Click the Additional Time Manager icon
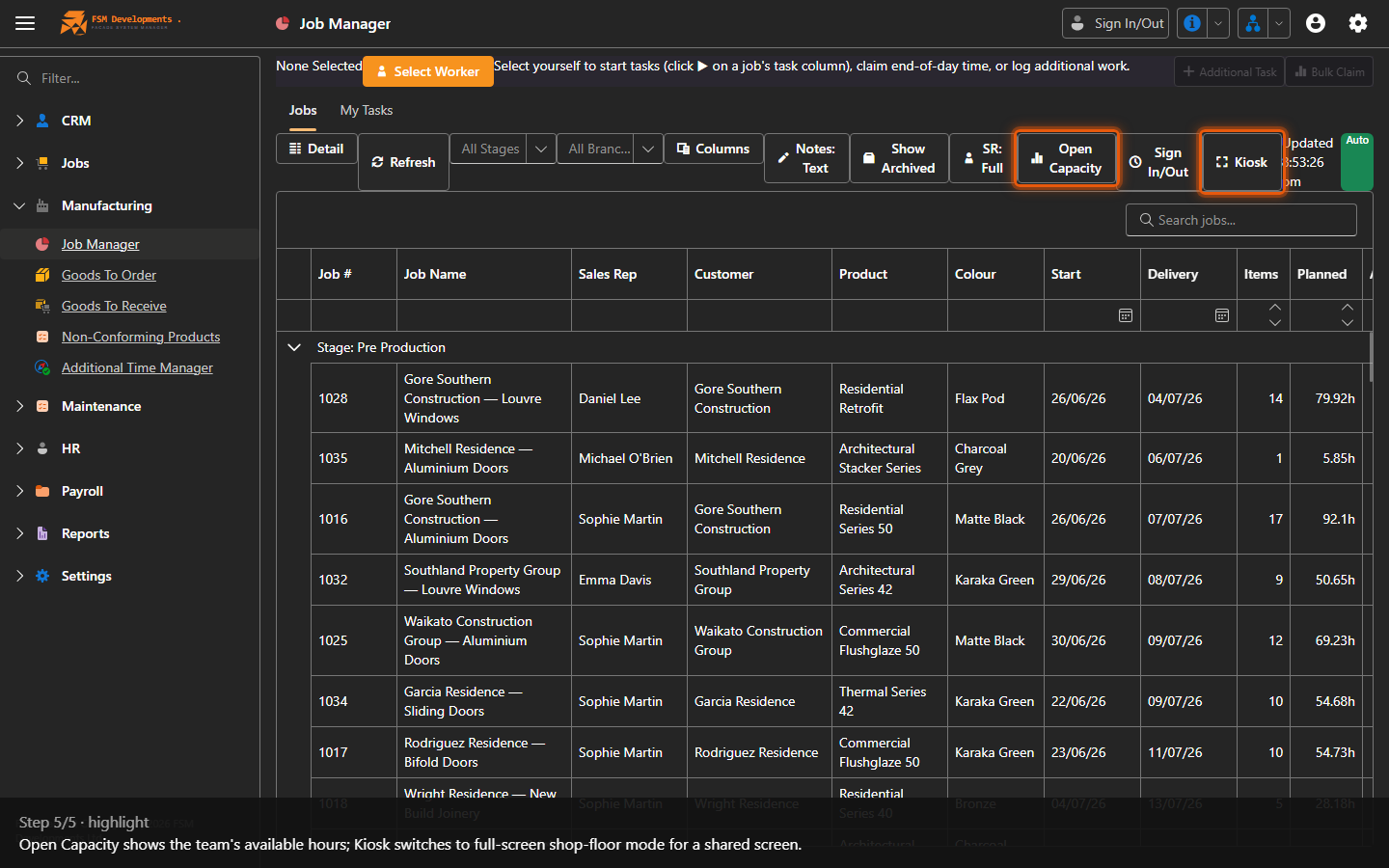Viewport: 1389px width, 868px height. (42, 367)
